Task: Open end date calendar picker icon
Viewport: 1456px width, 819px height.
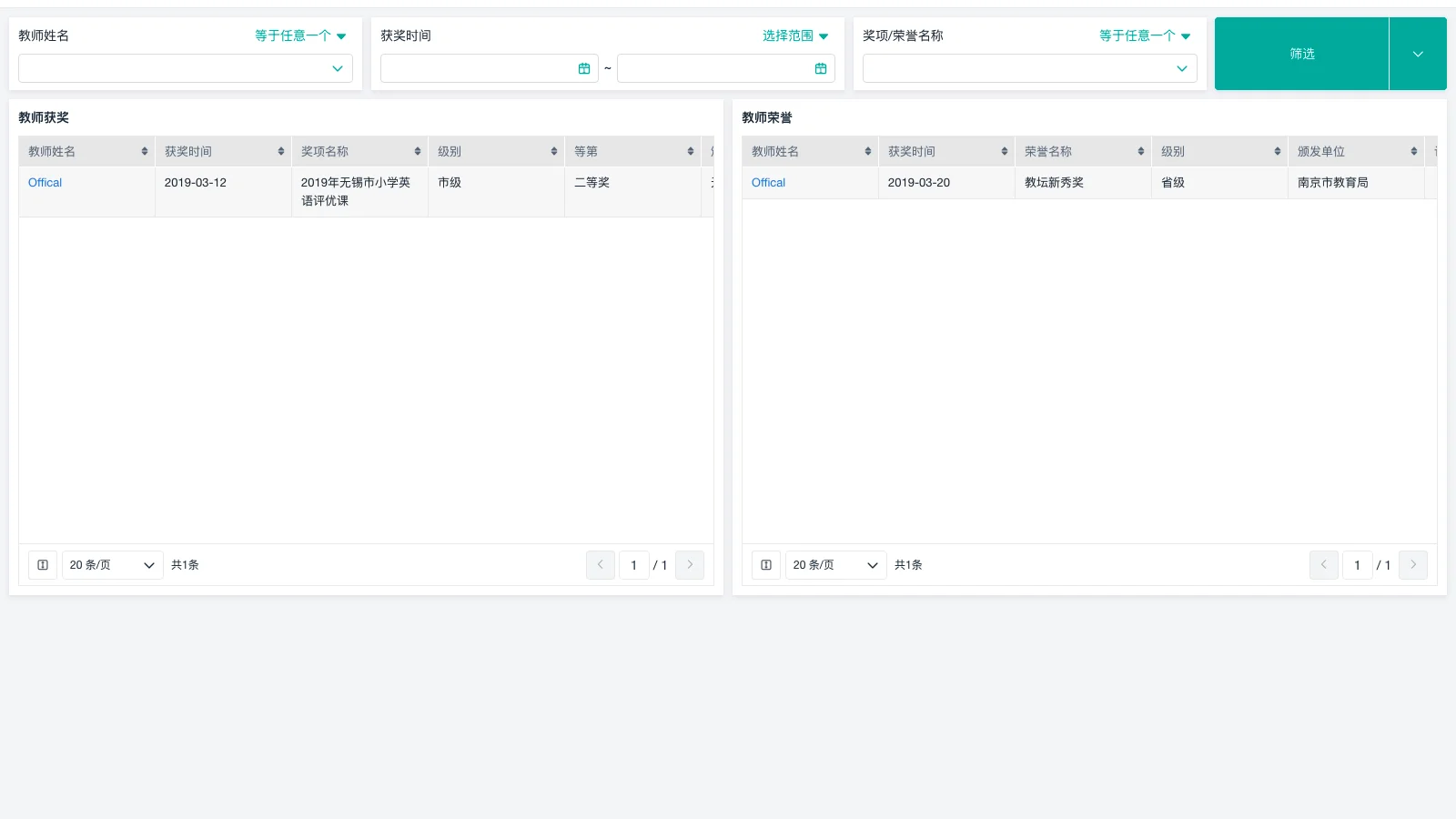Action: pos(821,68)
